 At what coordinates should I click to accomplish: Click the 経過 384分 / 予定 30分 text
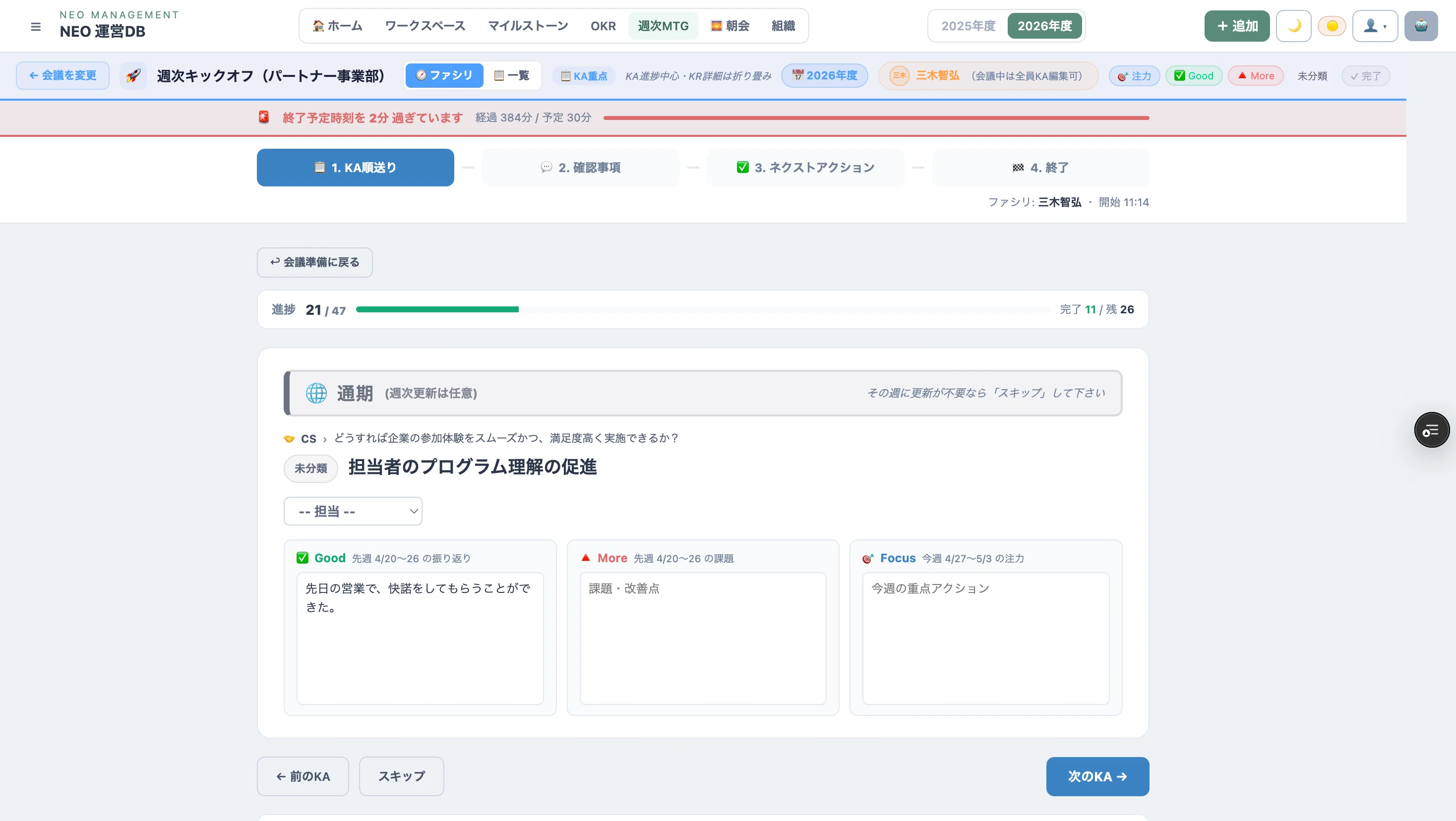[x=533, y=117]
